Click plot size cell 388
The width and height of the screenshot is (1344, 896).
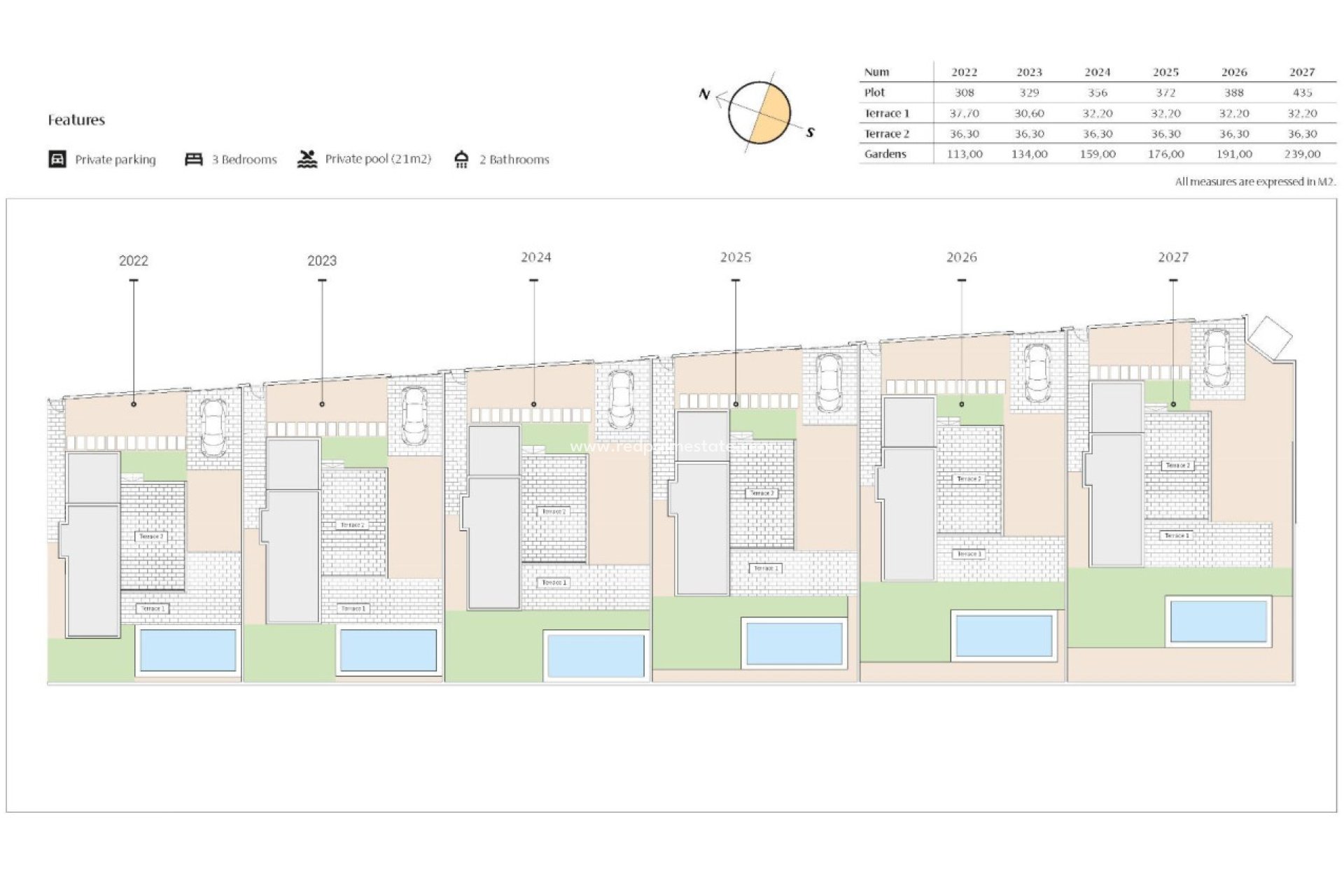1234,92
